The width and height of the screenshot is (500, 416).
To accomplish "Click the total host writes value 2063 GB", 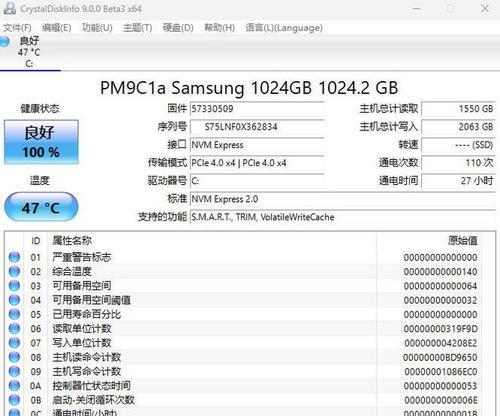I will click(x=458, y=127).
